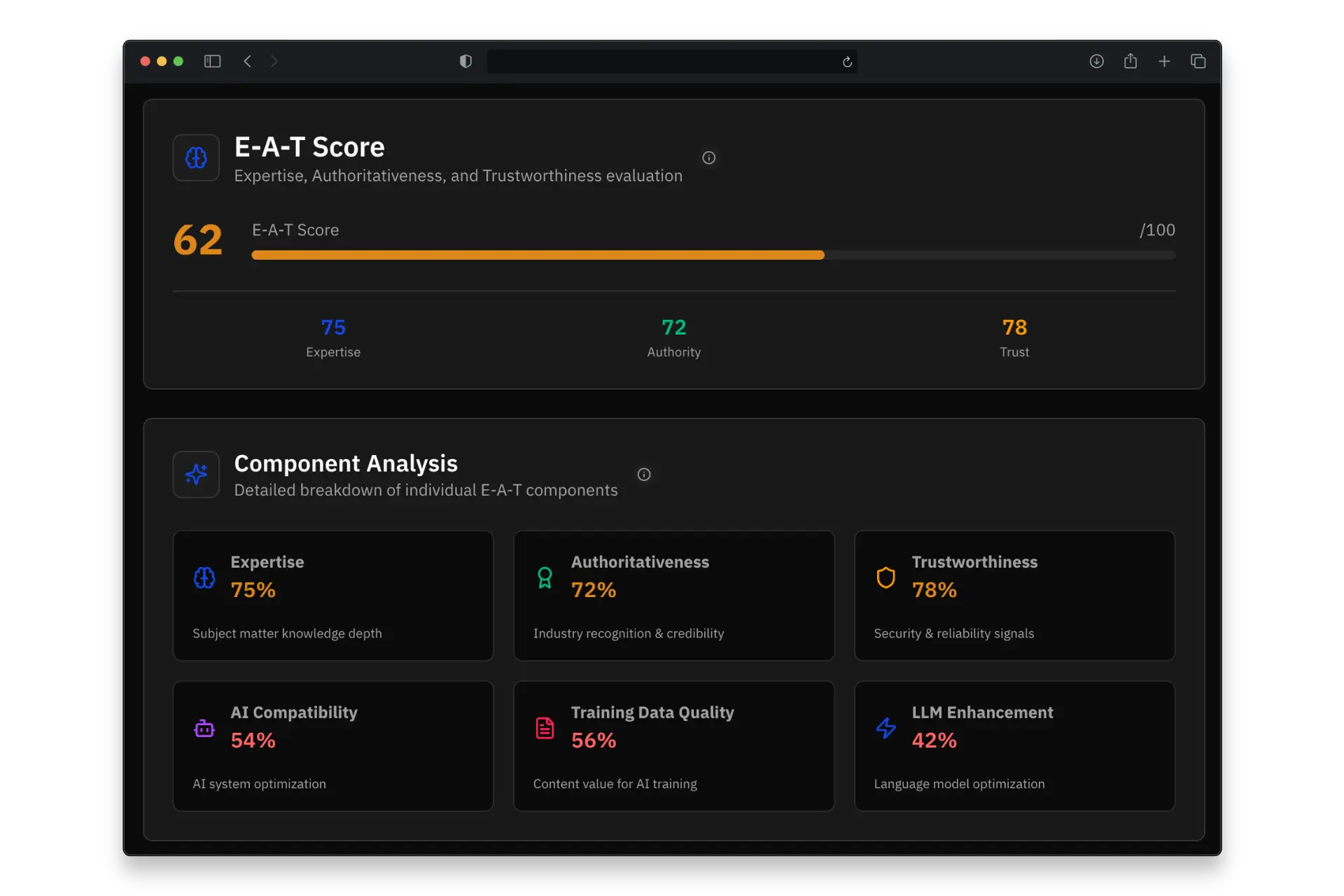
Task: Click 'AI system optimization' description
Action: click(x=259, y=784)
